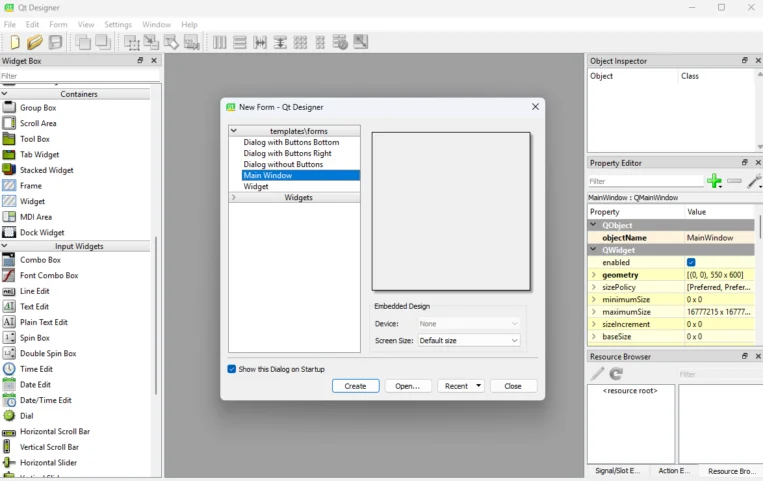Open the Form menu
763x481 pixels.
point(58,24)
